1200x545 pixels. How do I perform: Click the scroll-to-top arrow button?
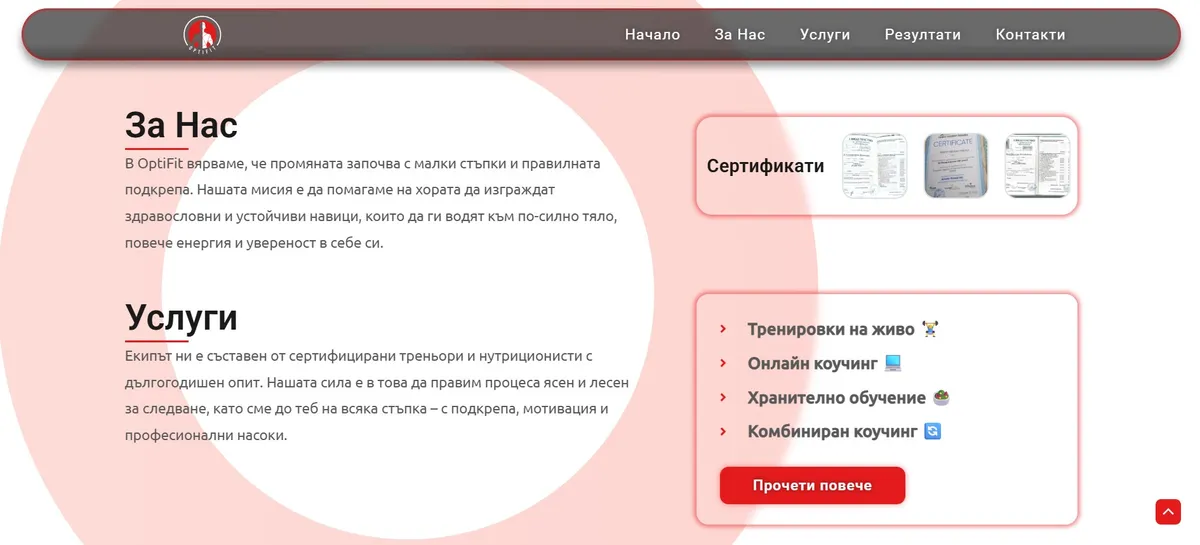click(1168, 511)
